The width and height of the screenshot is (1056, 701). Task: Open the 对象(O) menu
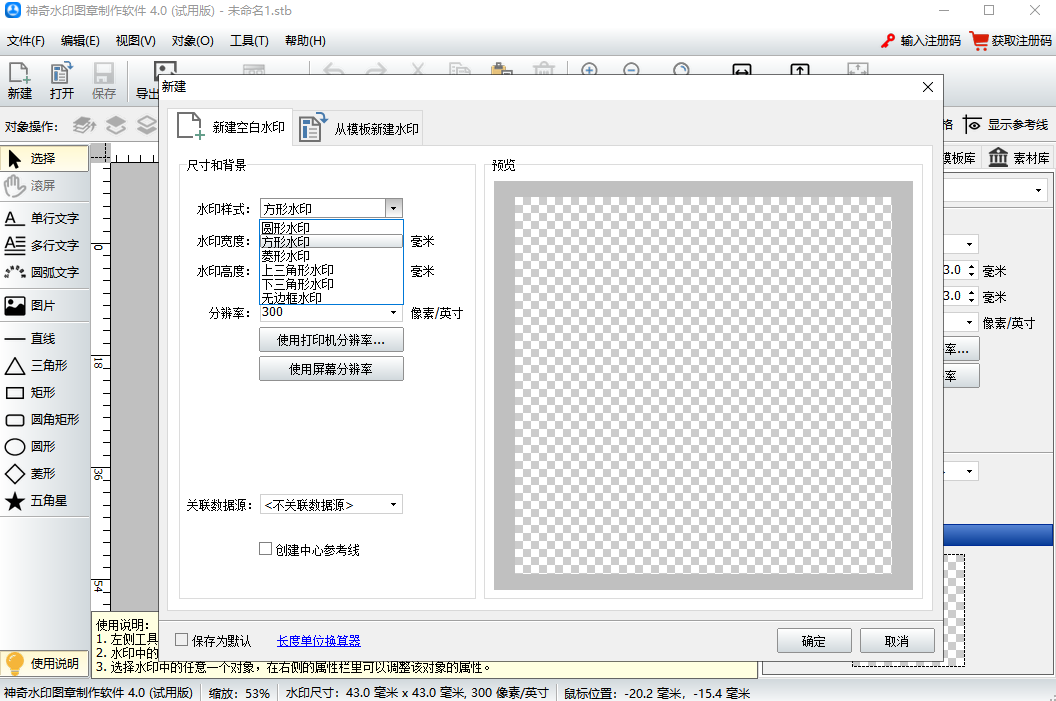pos(193,41)
